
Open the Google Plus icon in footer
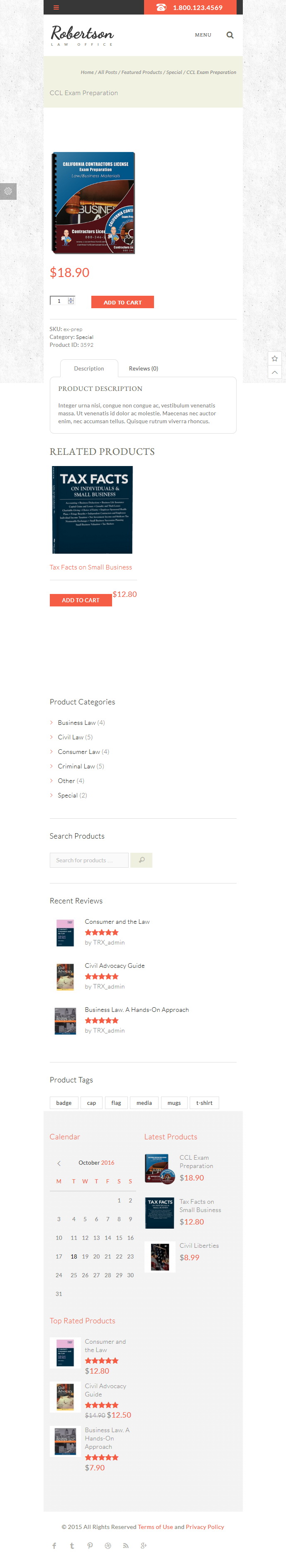[144, 1546]
